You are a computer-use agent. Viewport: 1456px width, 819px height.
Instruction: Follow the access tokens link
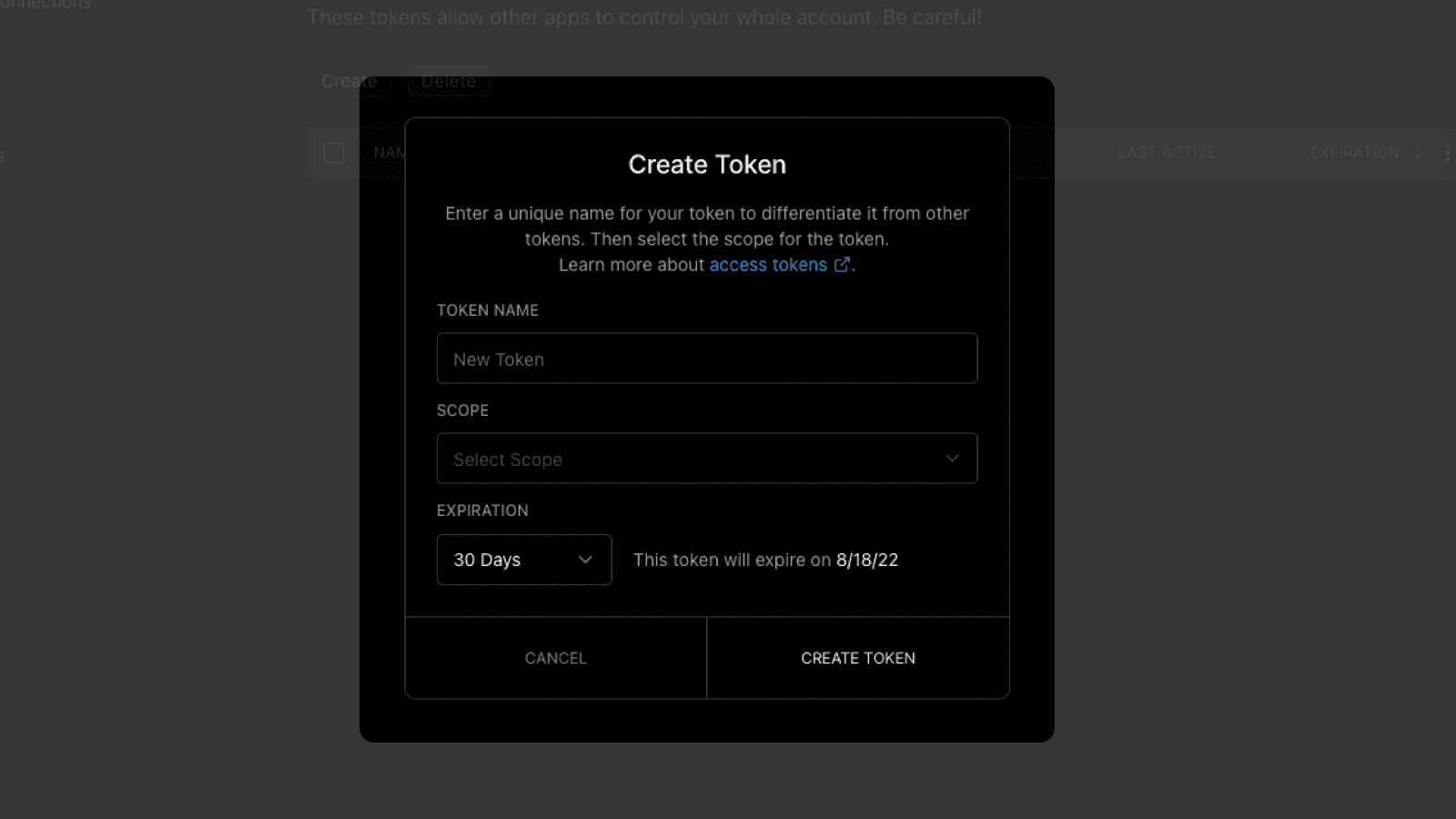coord(767,265)
